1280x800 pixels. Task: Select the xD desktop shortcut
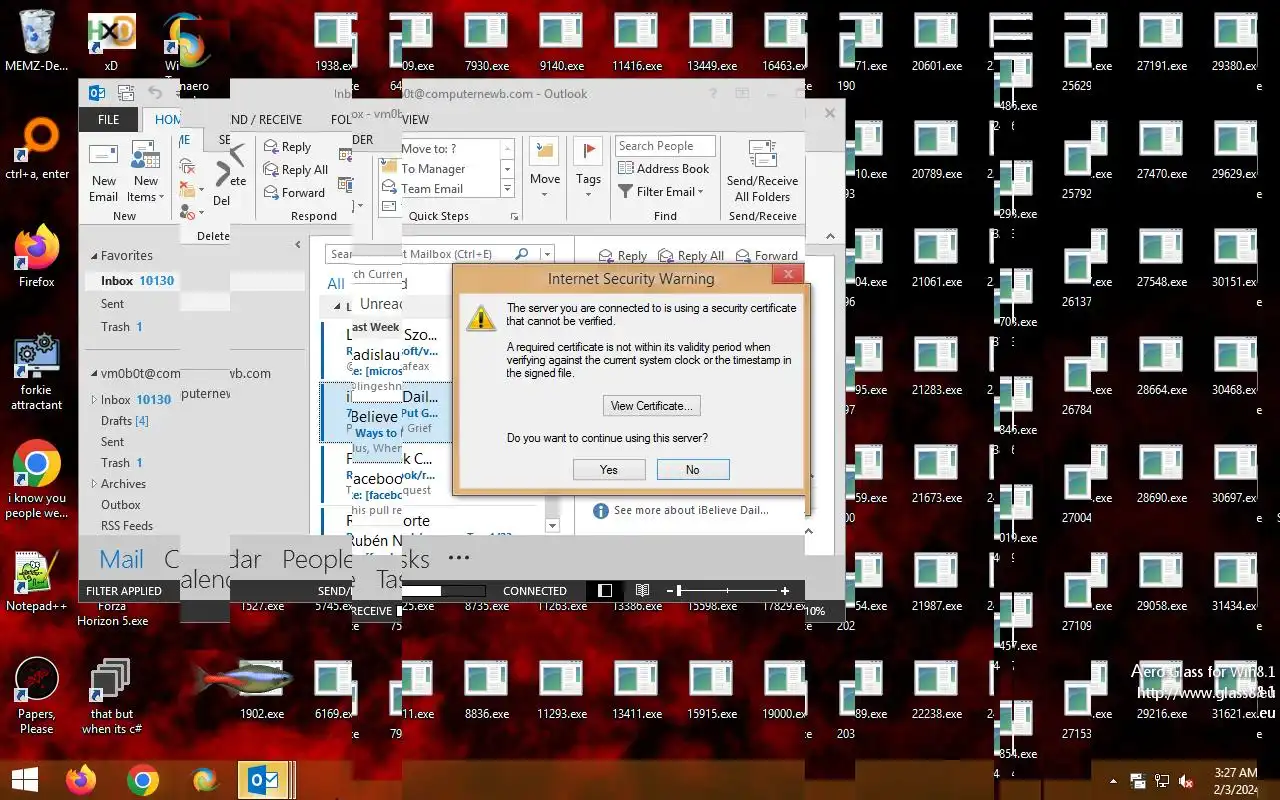(x=111, y=42)
